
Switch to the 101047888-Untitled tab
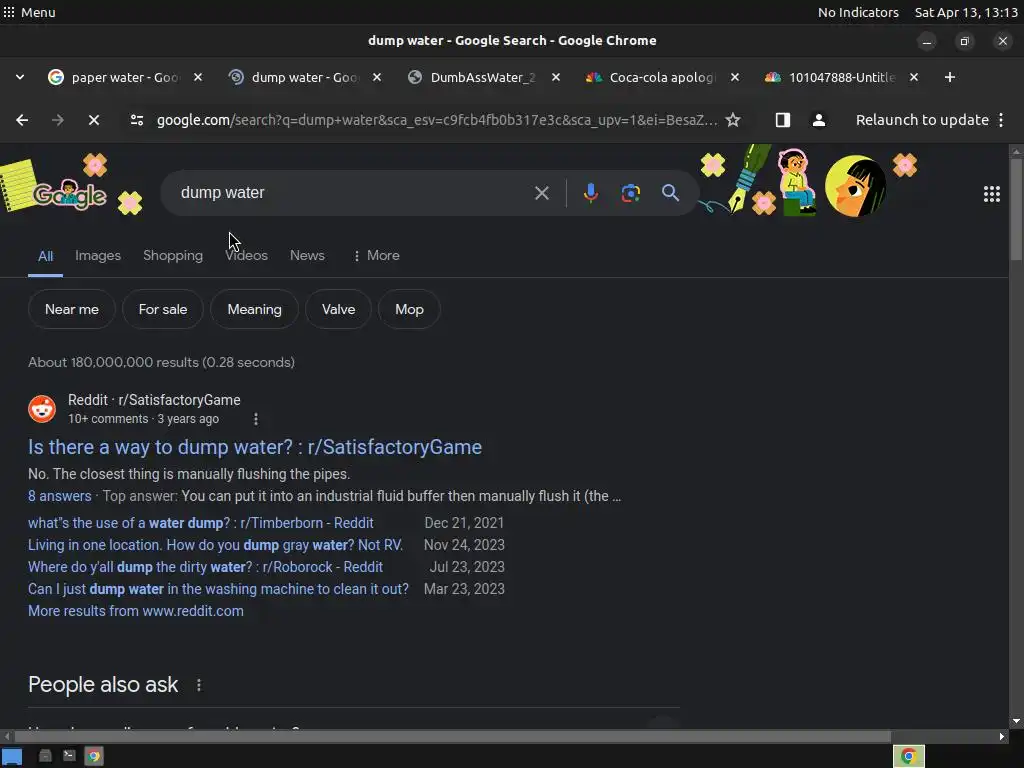[x=840, y=77]
